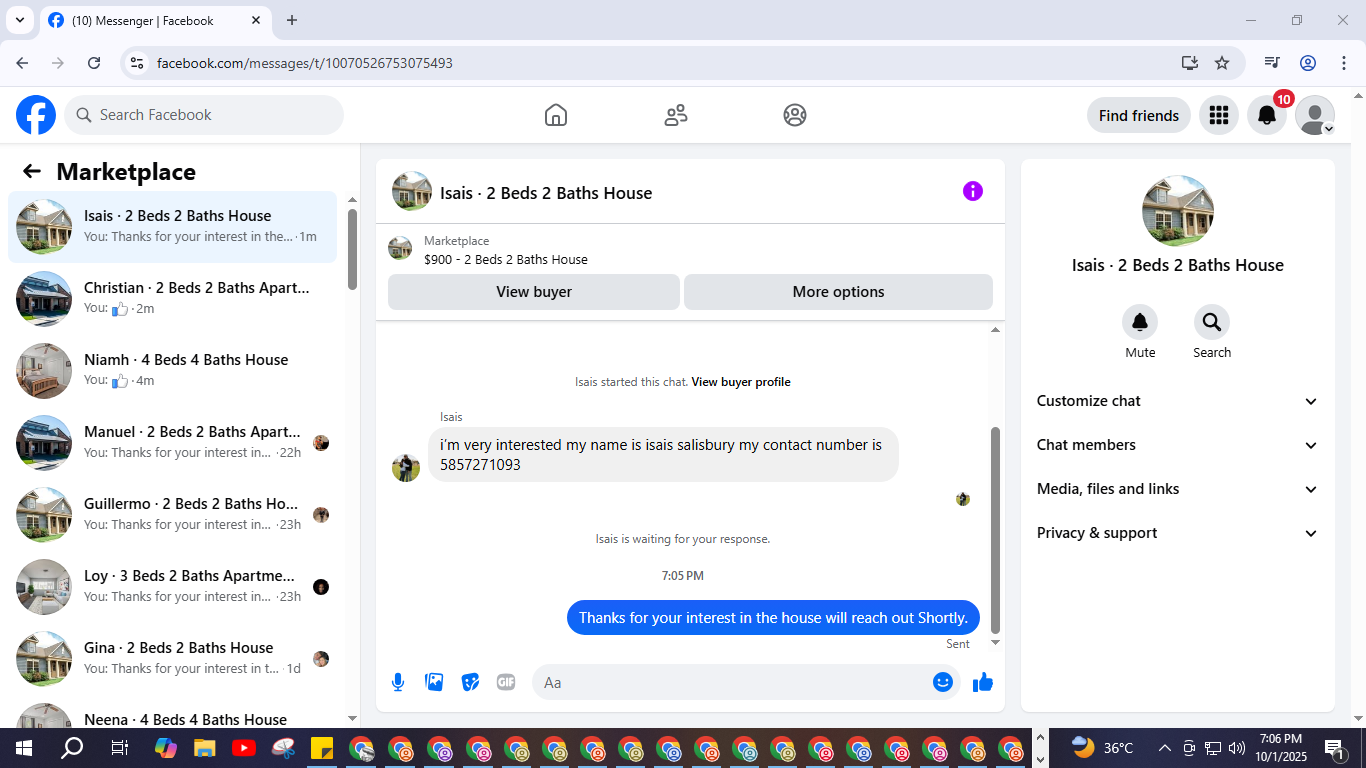Screen dimensions: 1366x768
Task: Open the Facebook menu grid icon
Action: pos(1218,115)
